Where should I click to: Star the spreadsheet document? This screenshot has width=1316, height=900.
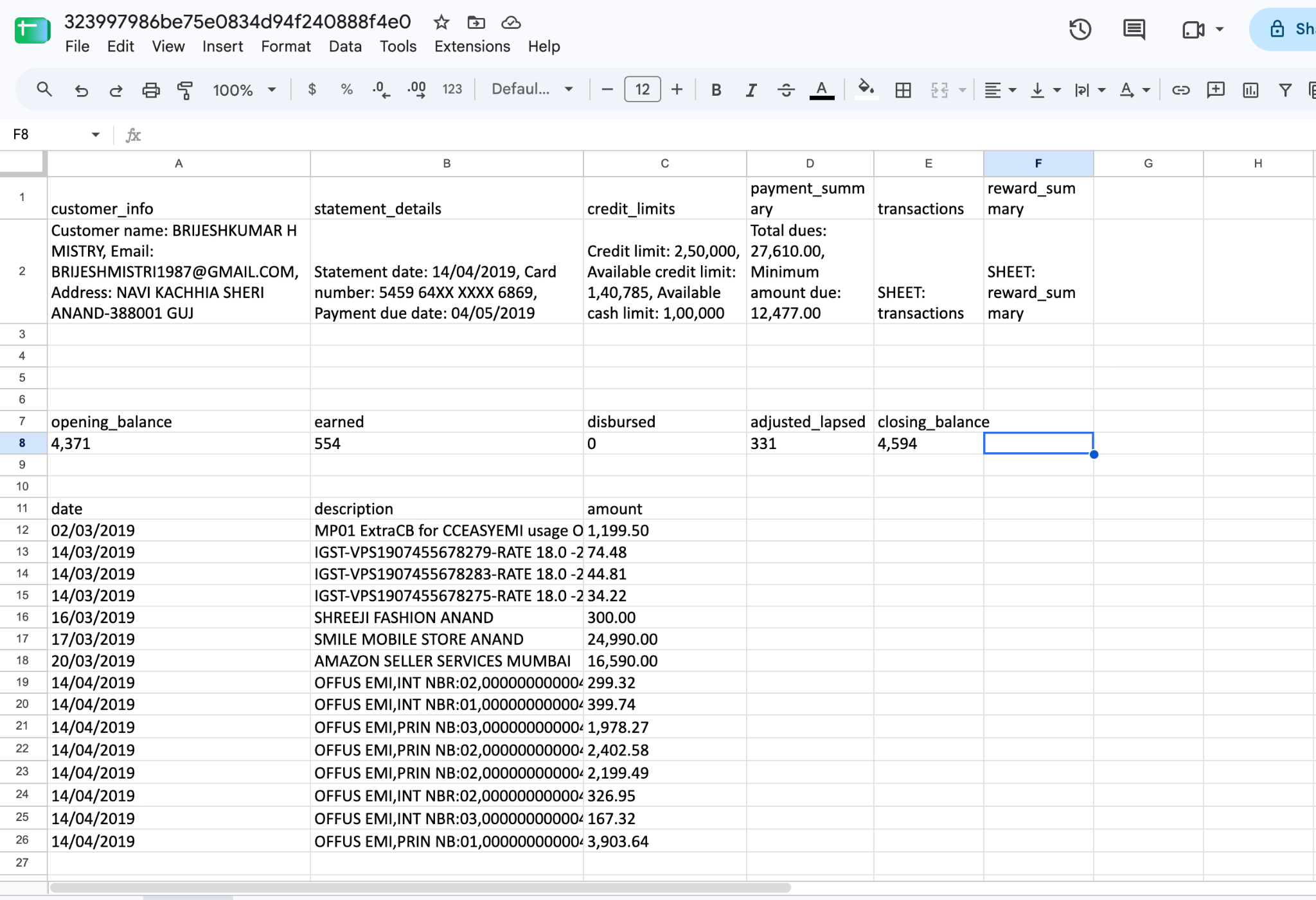pyautogui.click(x=441, y=22)
